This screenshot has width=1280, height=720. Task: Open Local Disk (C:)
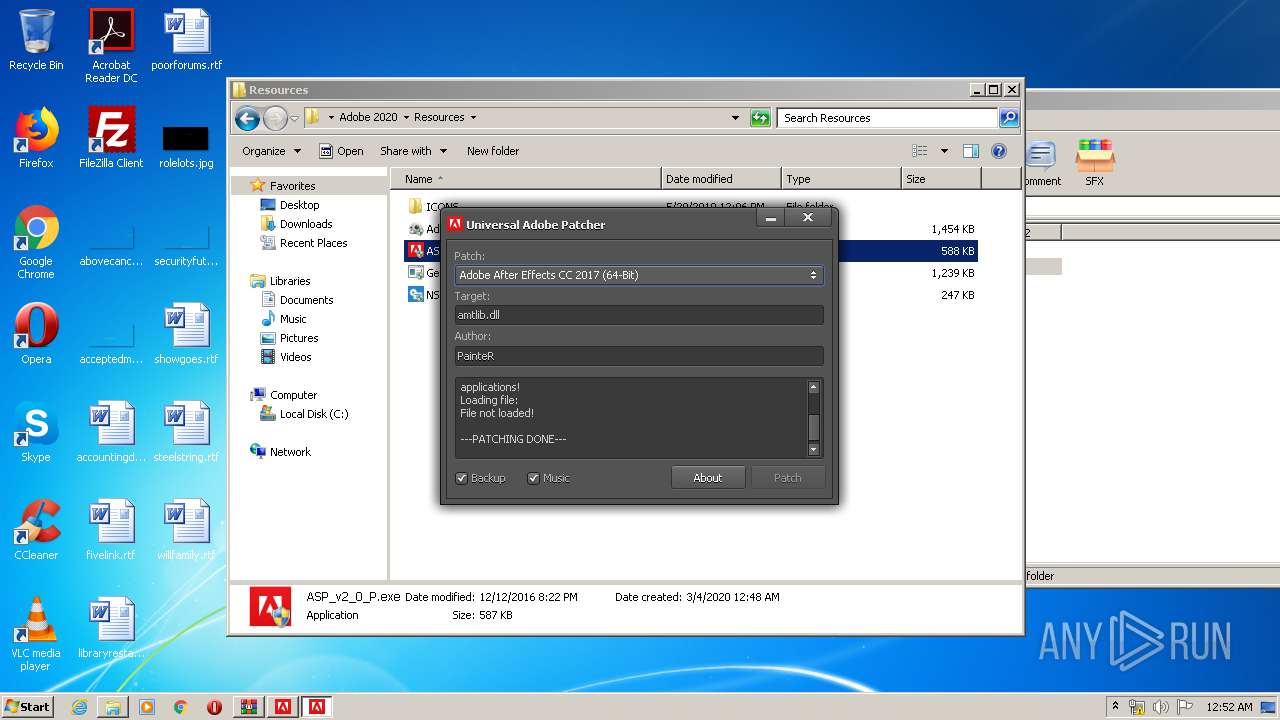click(x=314, y=414)
